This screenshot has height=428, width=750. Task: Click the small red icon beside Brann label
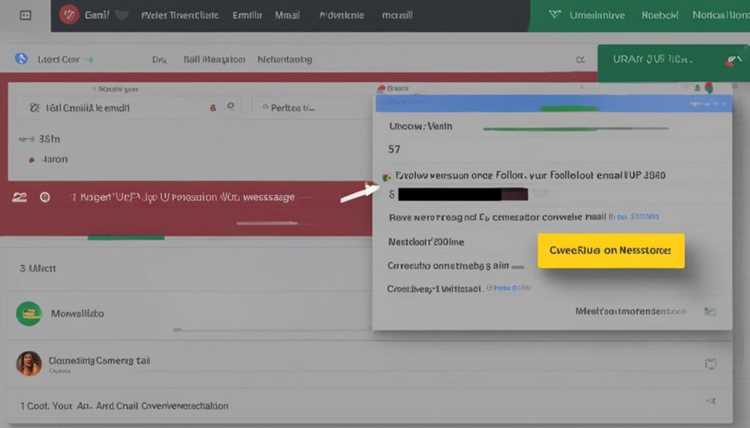tap(381, 88)
